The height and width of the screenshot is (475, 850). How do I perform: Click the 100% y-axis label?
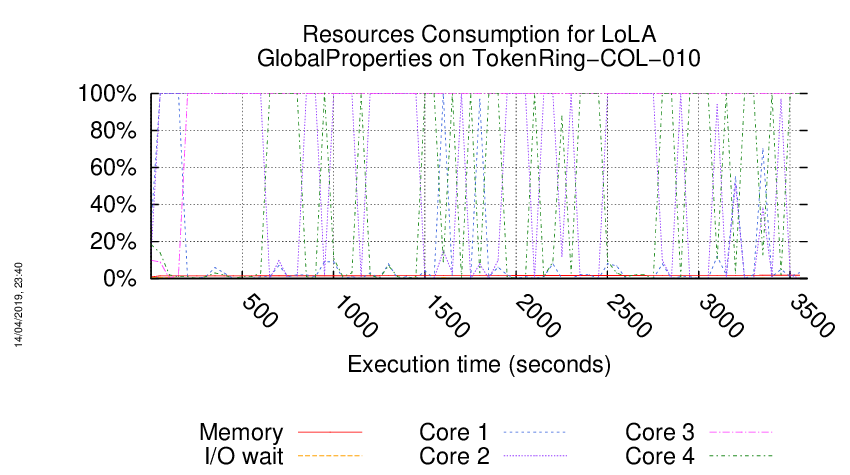[107, 93]
